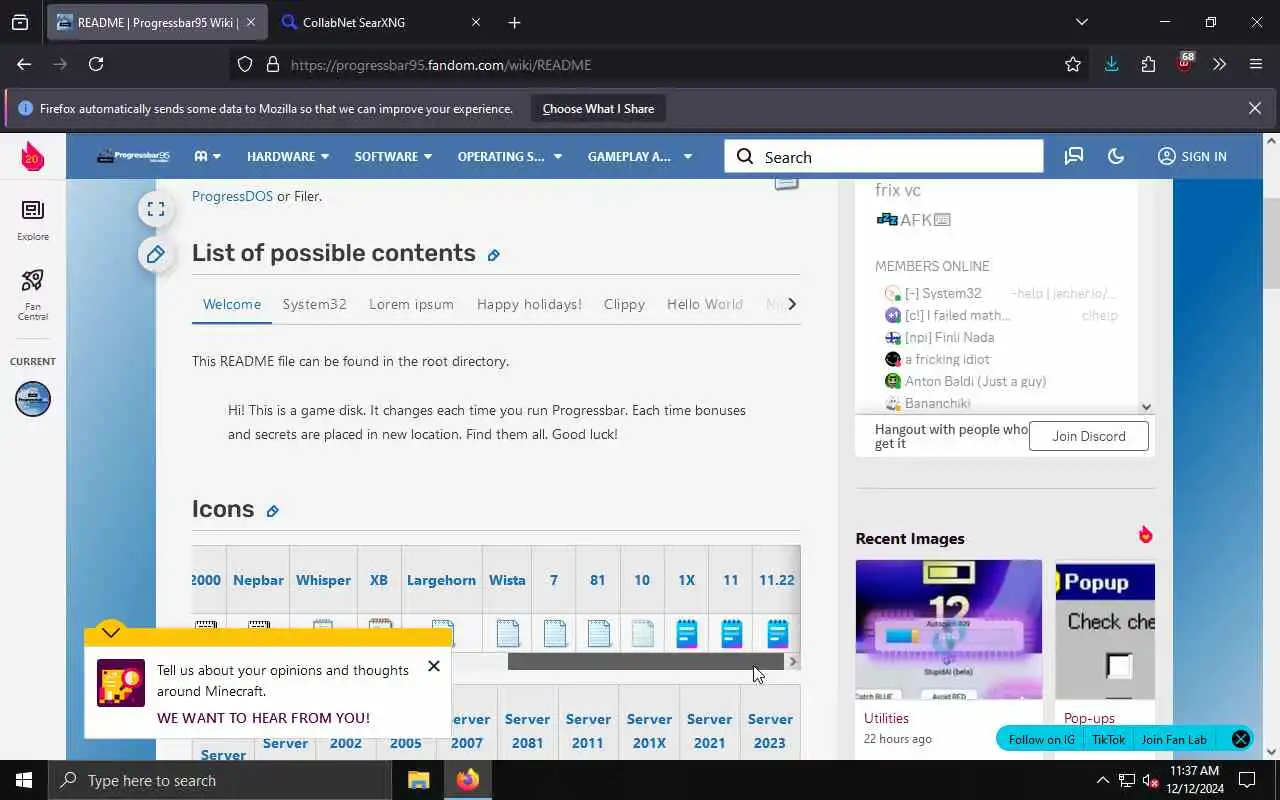The width and height of the screenshot is (1280, 800).
Task: Open WE WANT TO HEAR FROM YOU link
Action: click(263, 718)
